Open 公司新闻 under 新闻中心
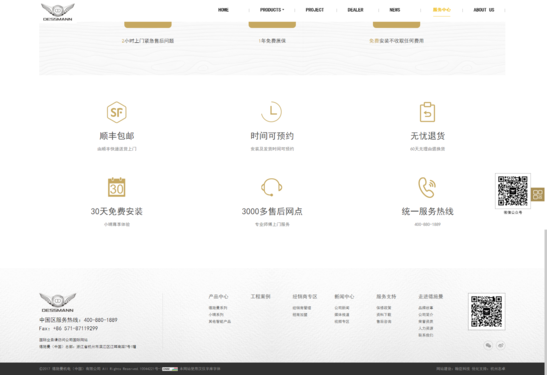 [342, 308]
